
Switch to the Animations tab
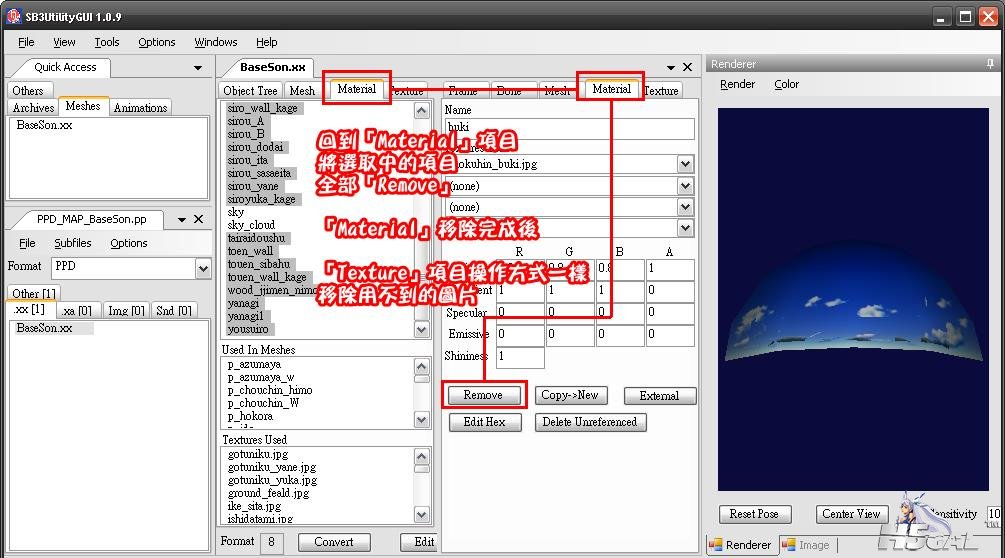coord(140,108)
